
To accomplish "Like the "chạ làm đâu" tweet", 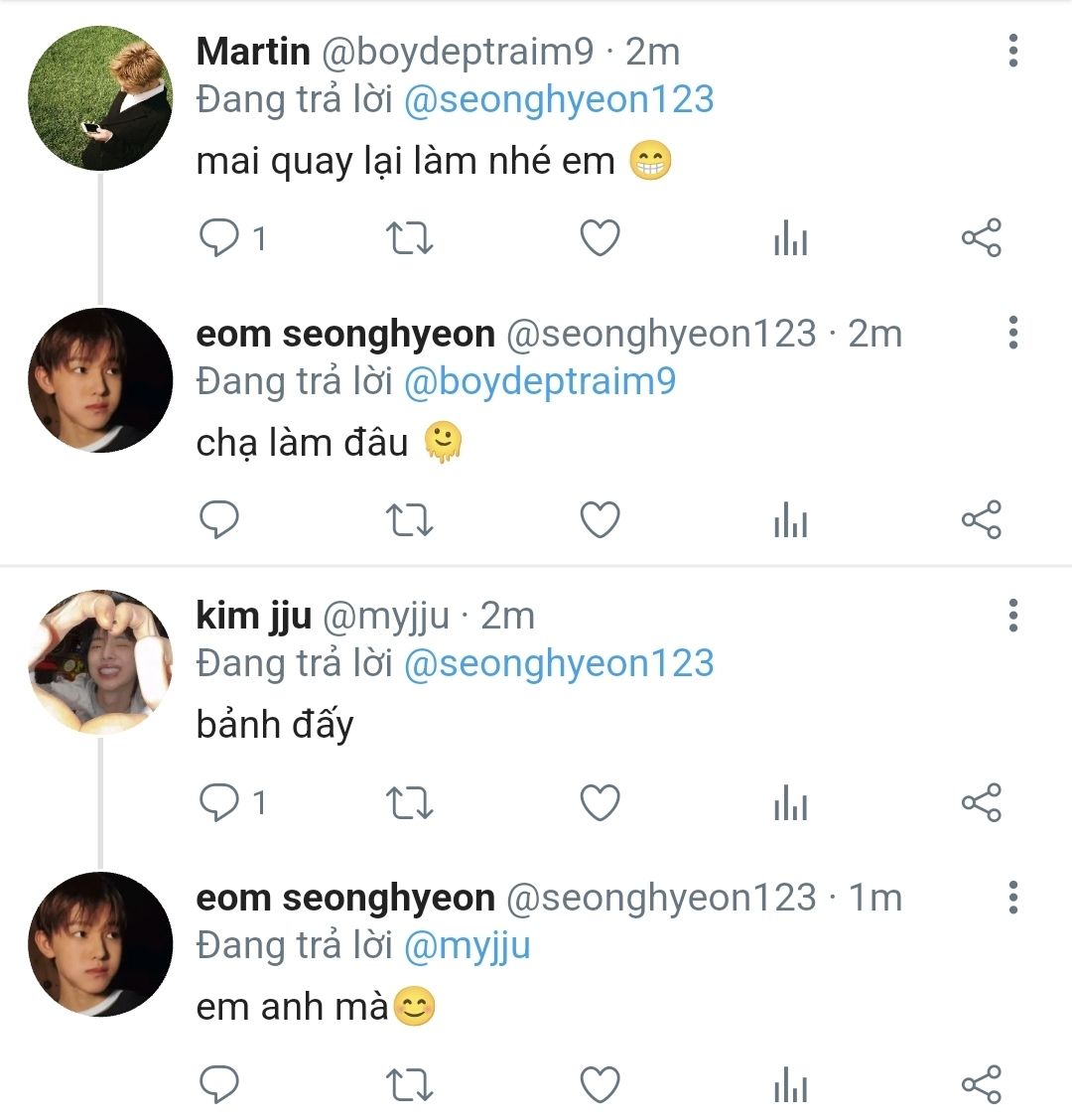I will 600,520.
